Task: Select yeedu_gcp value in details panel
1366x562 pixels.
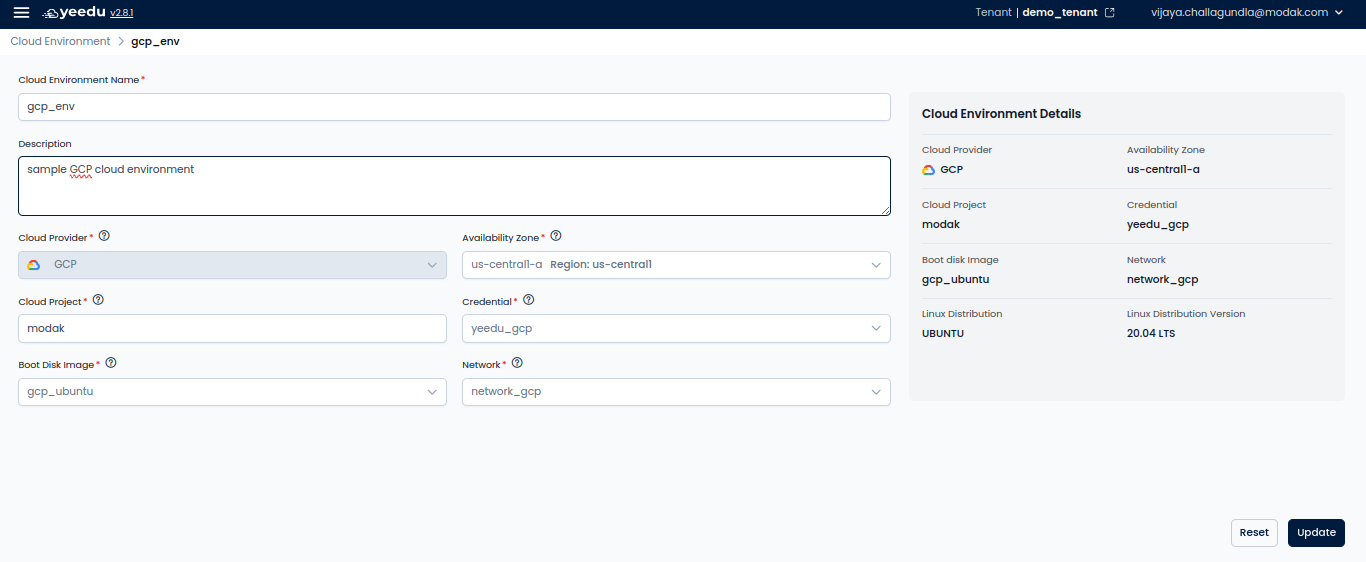Action: click(x=1158, y=224)
